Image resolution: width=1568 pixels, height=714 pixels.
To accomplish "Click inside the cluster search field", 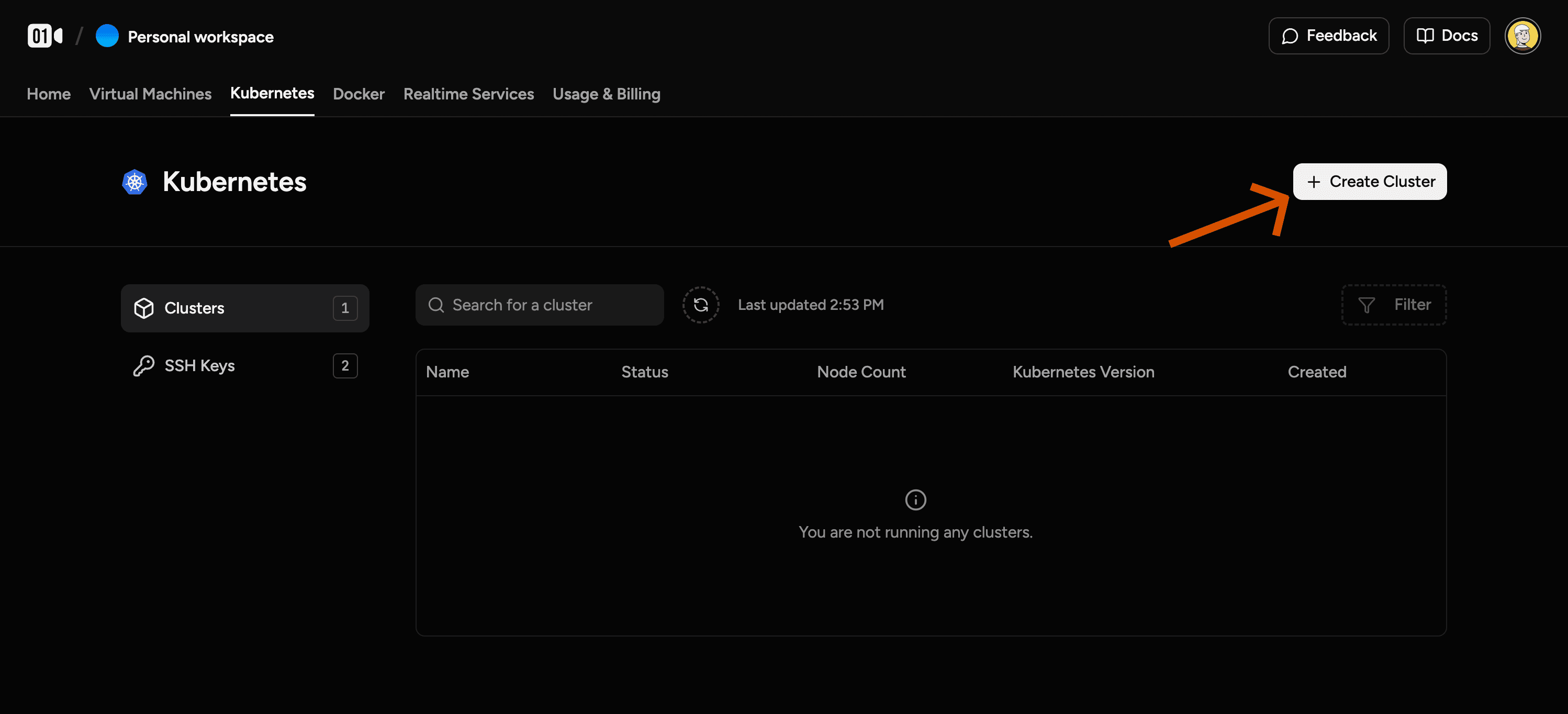I will [x=535, y=304].
